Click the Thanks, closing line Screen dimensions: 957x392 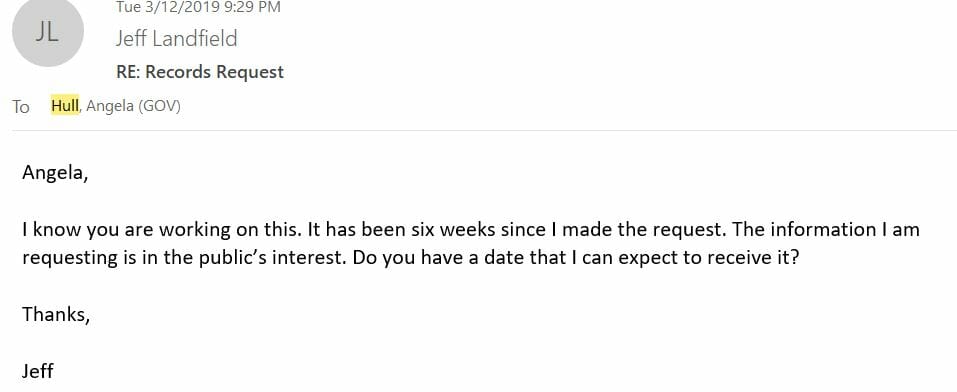point(56,314)
